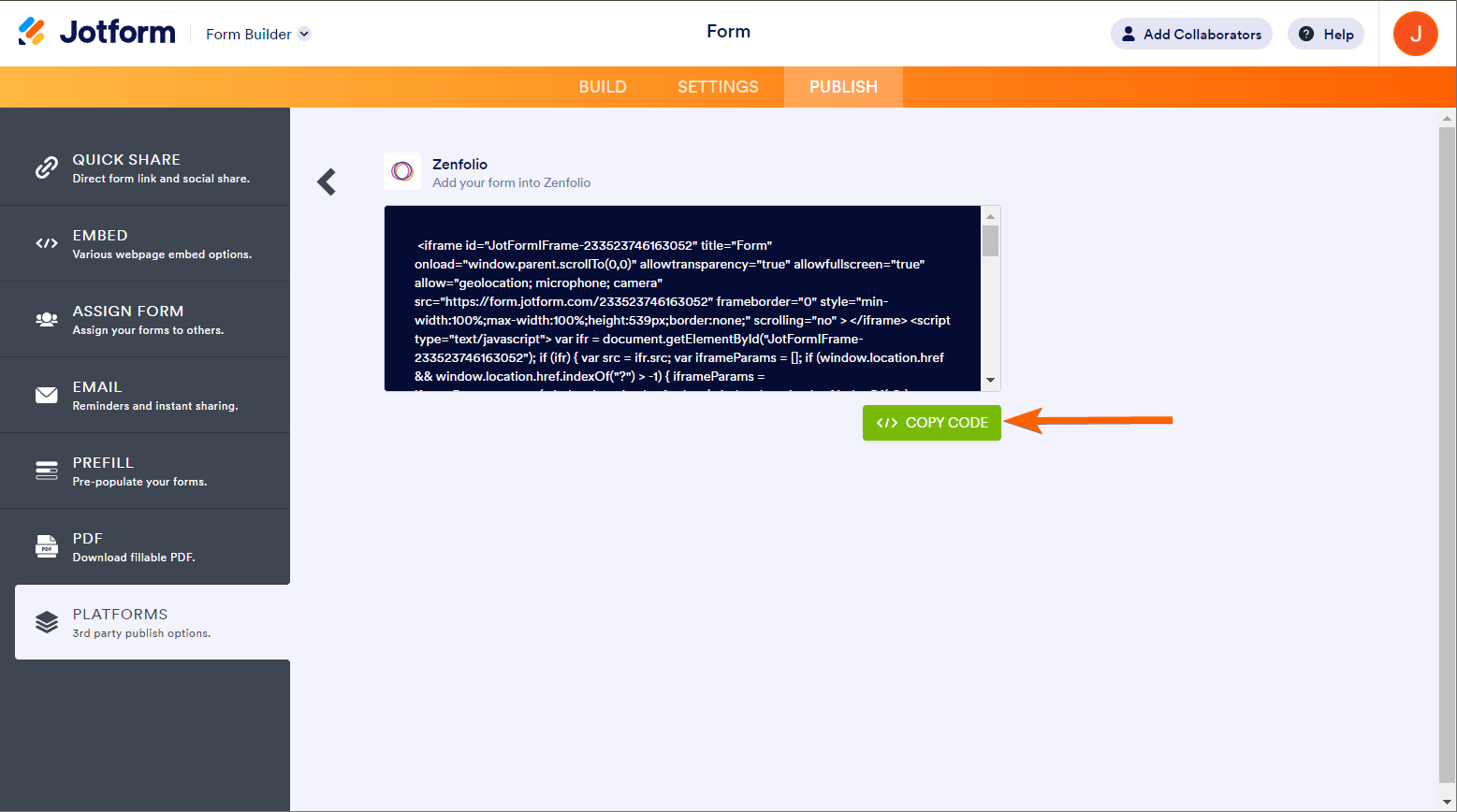Click the PDF document icon
The image size is (1457, 812).
(x=47, y=546)
